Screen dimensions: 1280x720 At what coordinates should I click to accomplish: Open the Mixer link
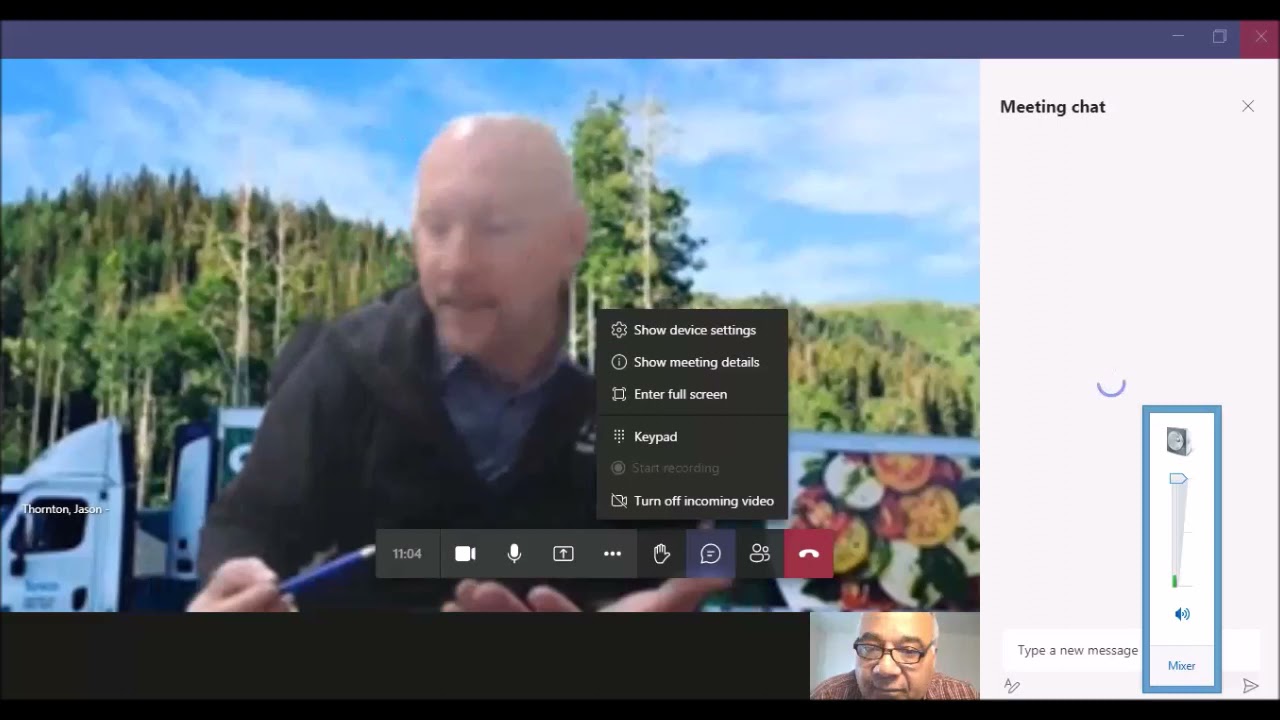(x=1181, y=666)
